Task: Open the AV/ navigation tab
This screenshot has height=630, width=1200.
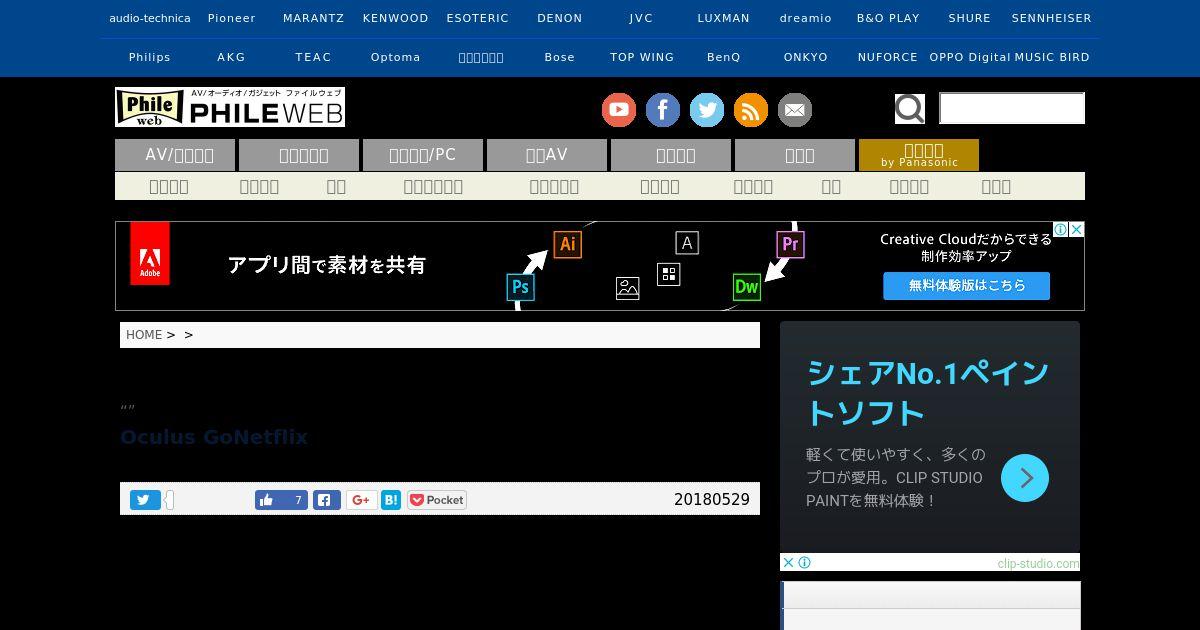Action: coord(175,155)
